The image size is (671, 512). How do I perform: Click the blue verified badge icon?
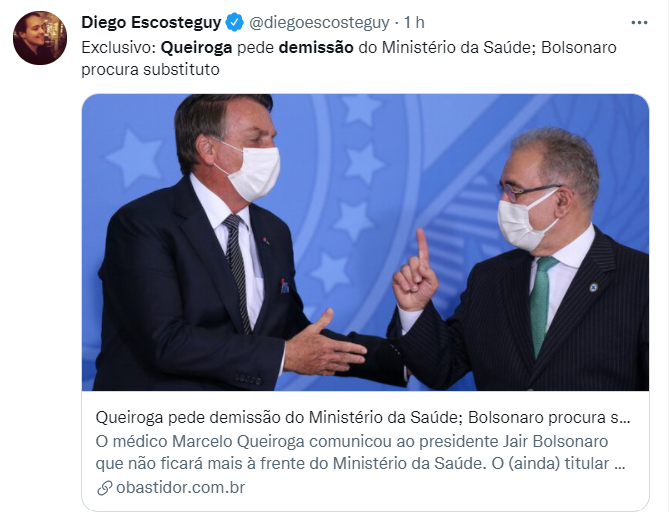(x=235, y=23)
